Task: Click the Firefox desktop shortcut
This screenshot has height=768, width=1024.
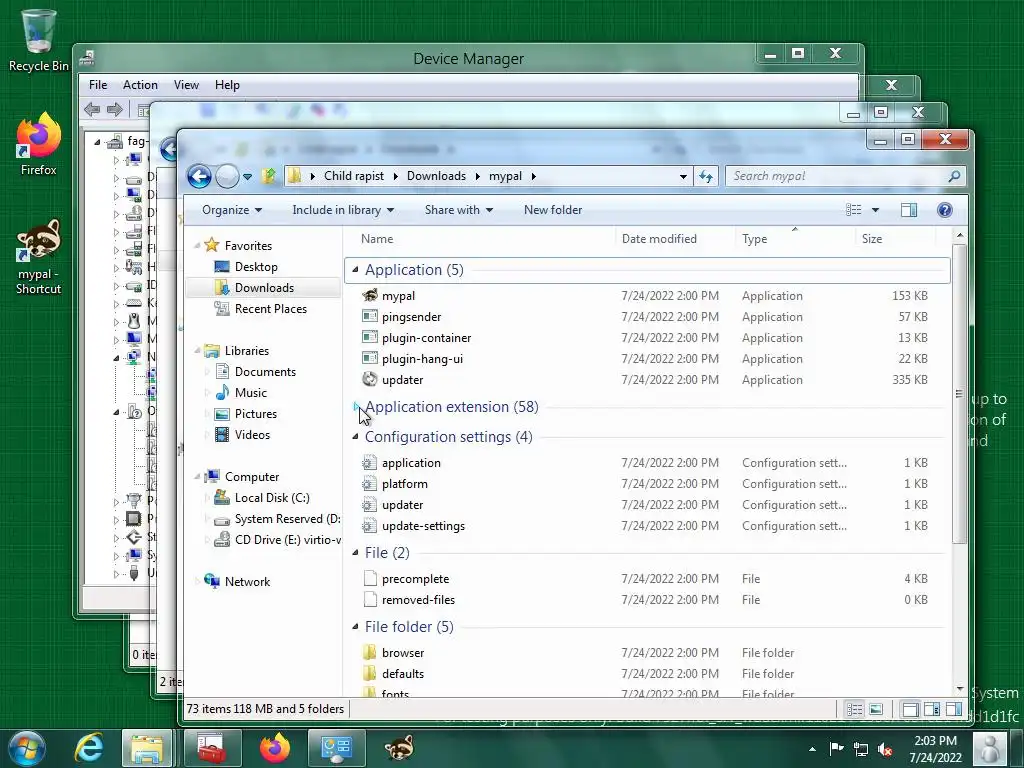Action: [39, 144]
